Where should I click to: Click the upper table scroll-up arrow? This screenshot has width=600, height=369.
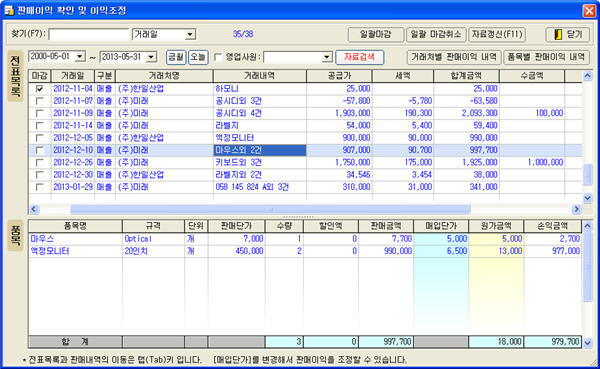click(587, 76)
